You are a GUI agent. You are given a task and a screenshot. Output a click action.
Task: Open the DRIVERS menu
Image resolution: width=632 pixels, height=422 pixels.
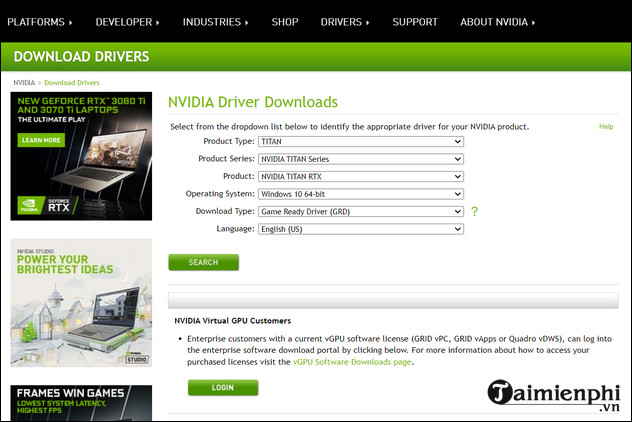tap(345, 22)
